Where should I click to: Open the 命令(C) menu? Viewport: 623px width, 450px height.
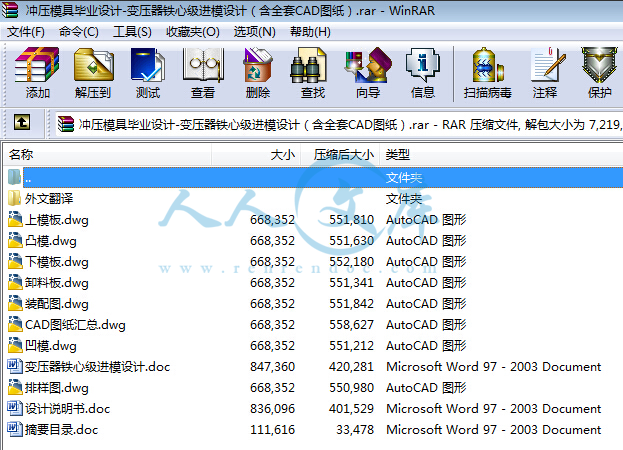[x=79, y=32]
